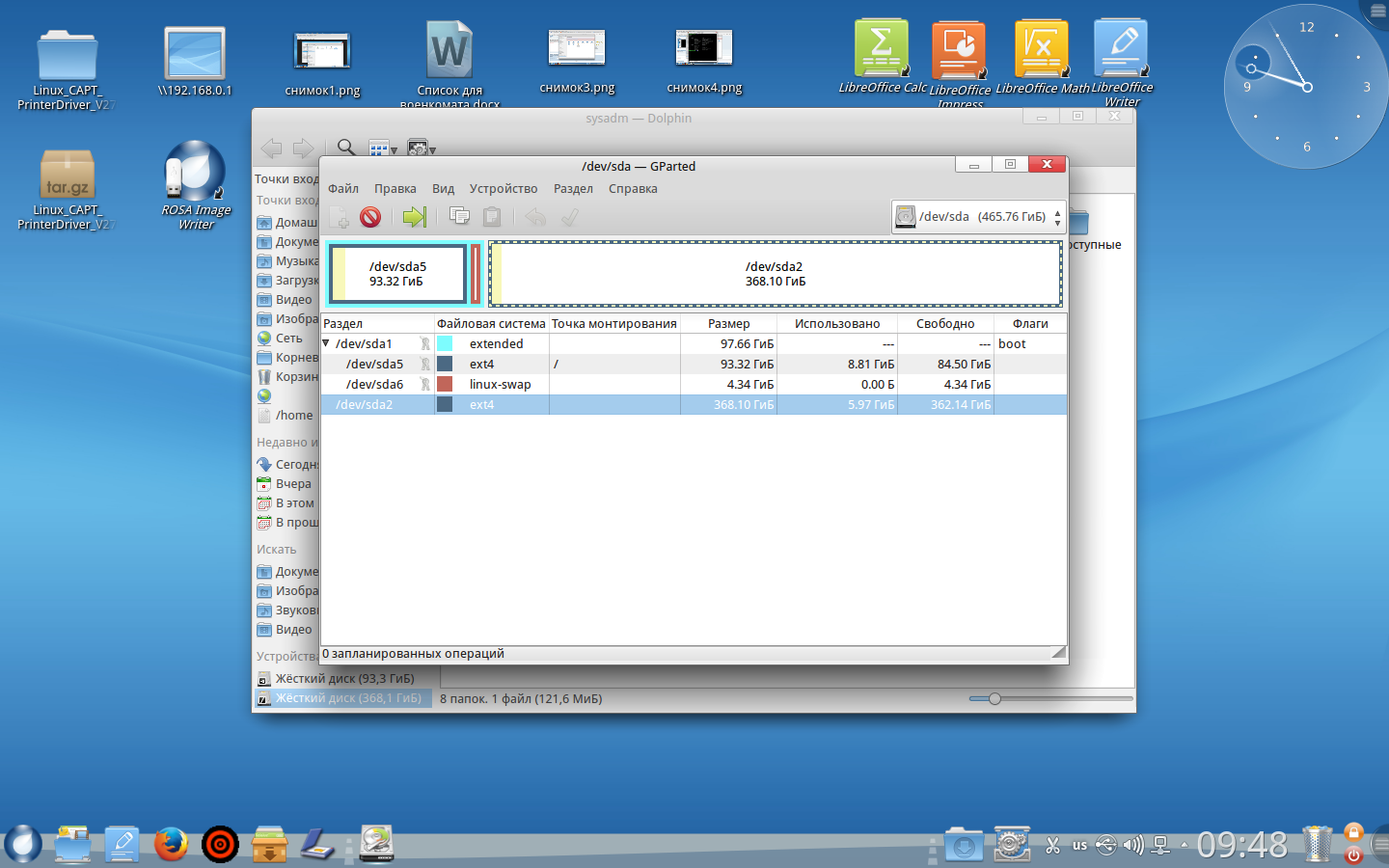This screenshot has width=1389, height=868.
Task: Open Firefox from the bottom panel
Action: [x=171, y=844]
